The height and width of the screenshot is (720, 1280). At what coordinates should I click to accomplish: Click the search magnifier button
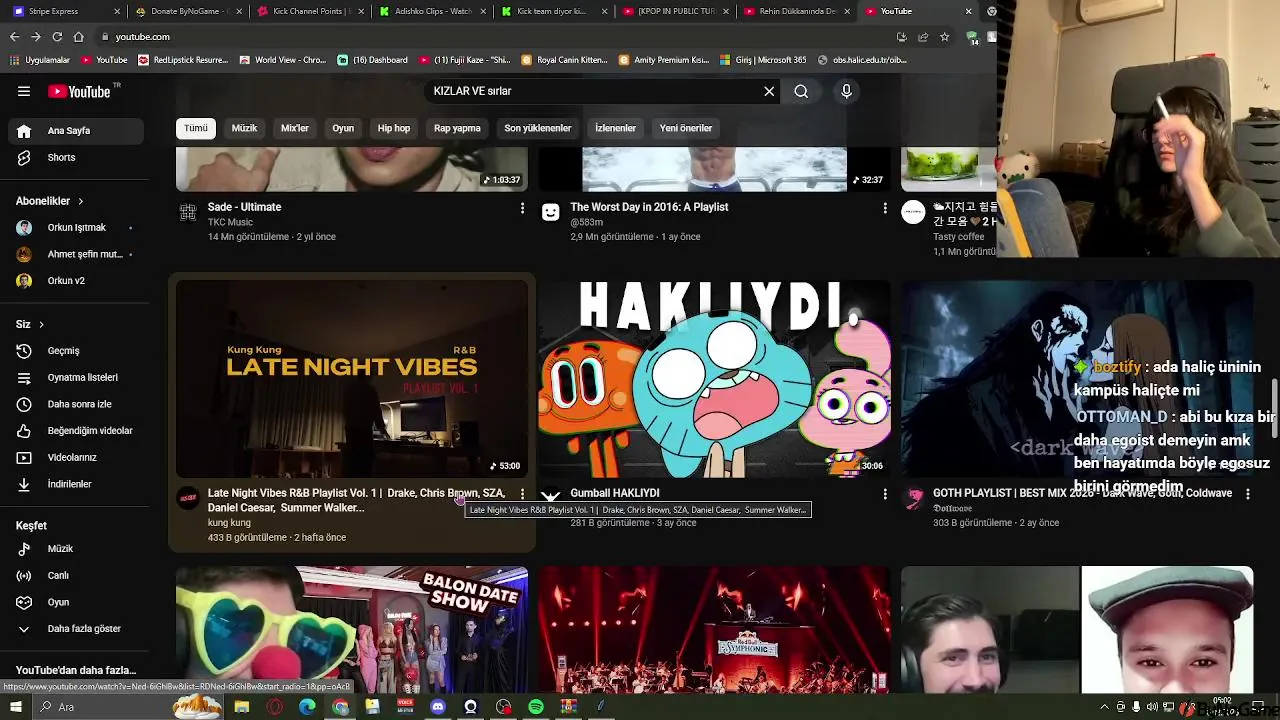click(801, 91)
